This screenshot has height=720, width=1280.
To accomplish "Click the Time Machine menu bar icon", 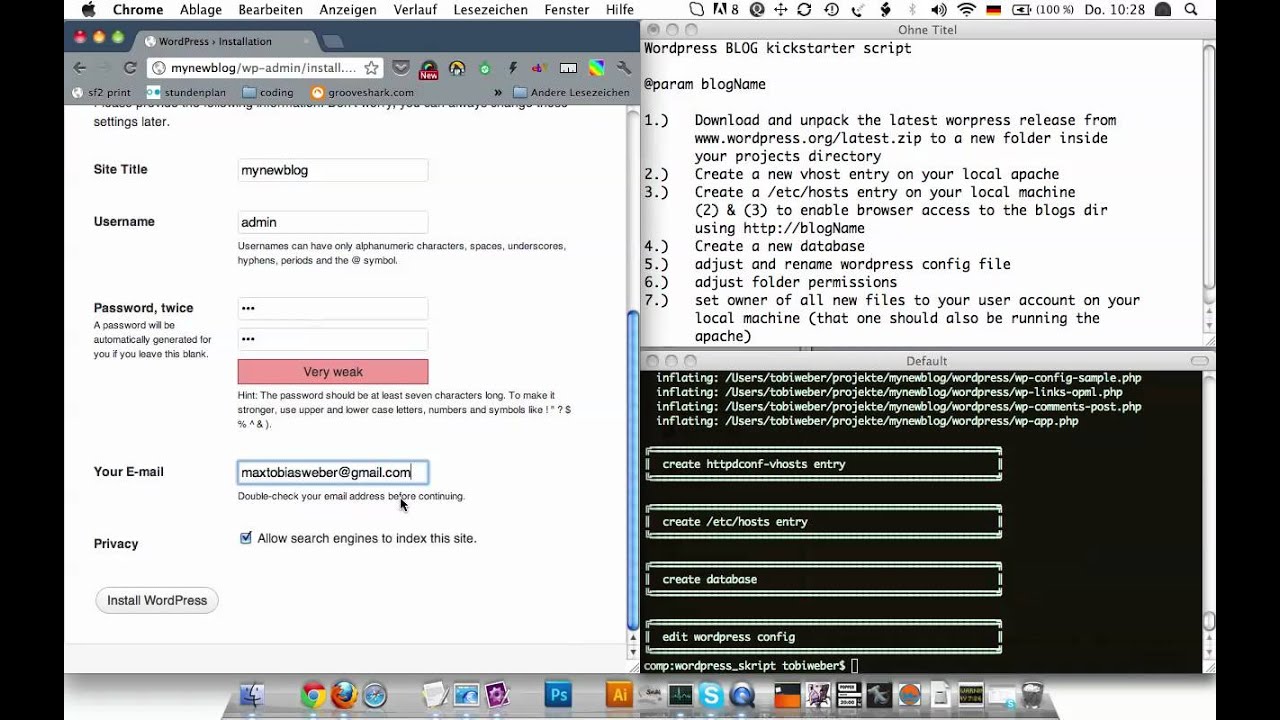I will coord(832,9).
